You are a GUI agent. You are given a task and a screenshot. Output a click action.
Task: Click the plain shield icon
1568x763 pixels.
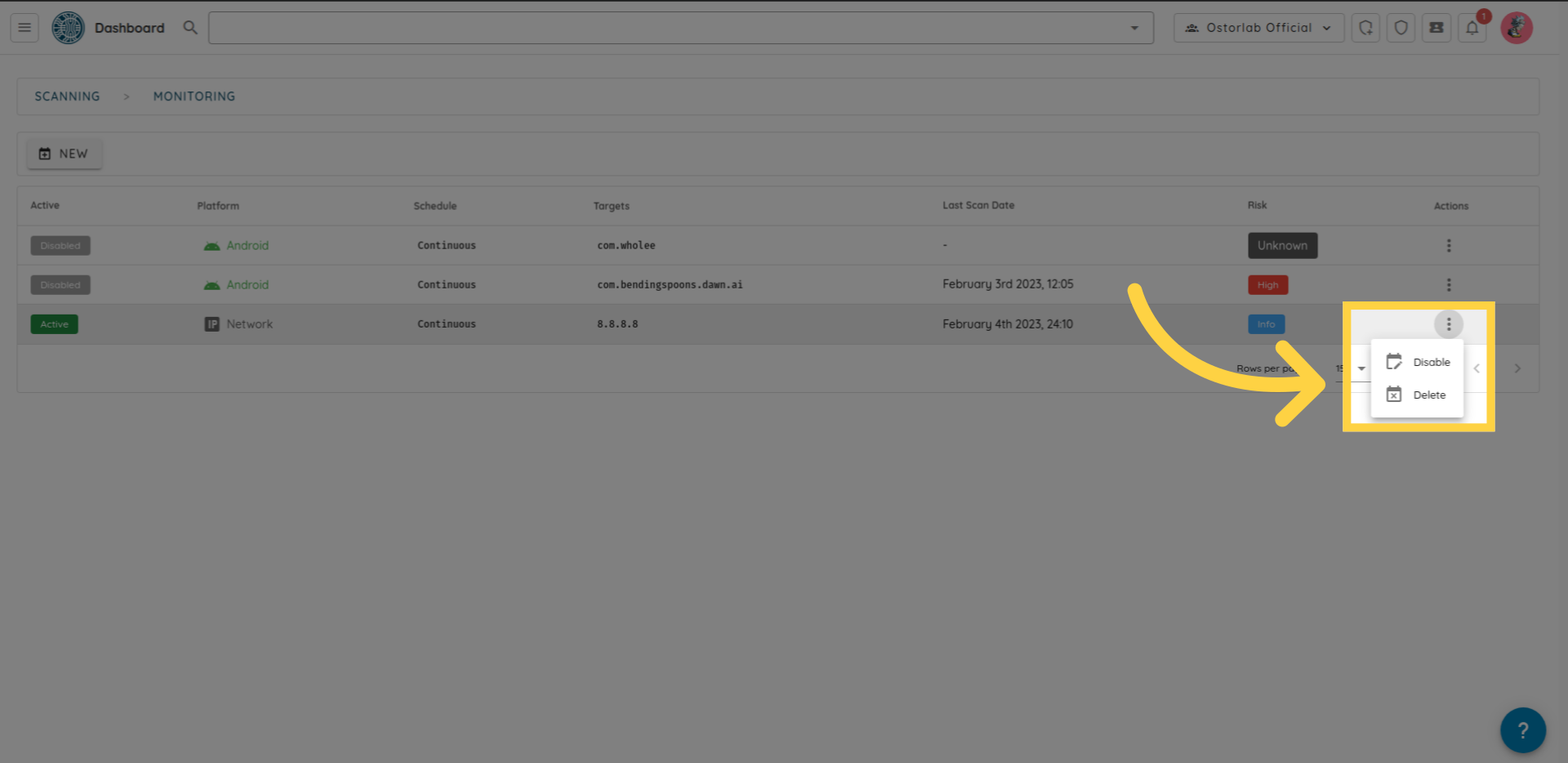(1401, 28)
